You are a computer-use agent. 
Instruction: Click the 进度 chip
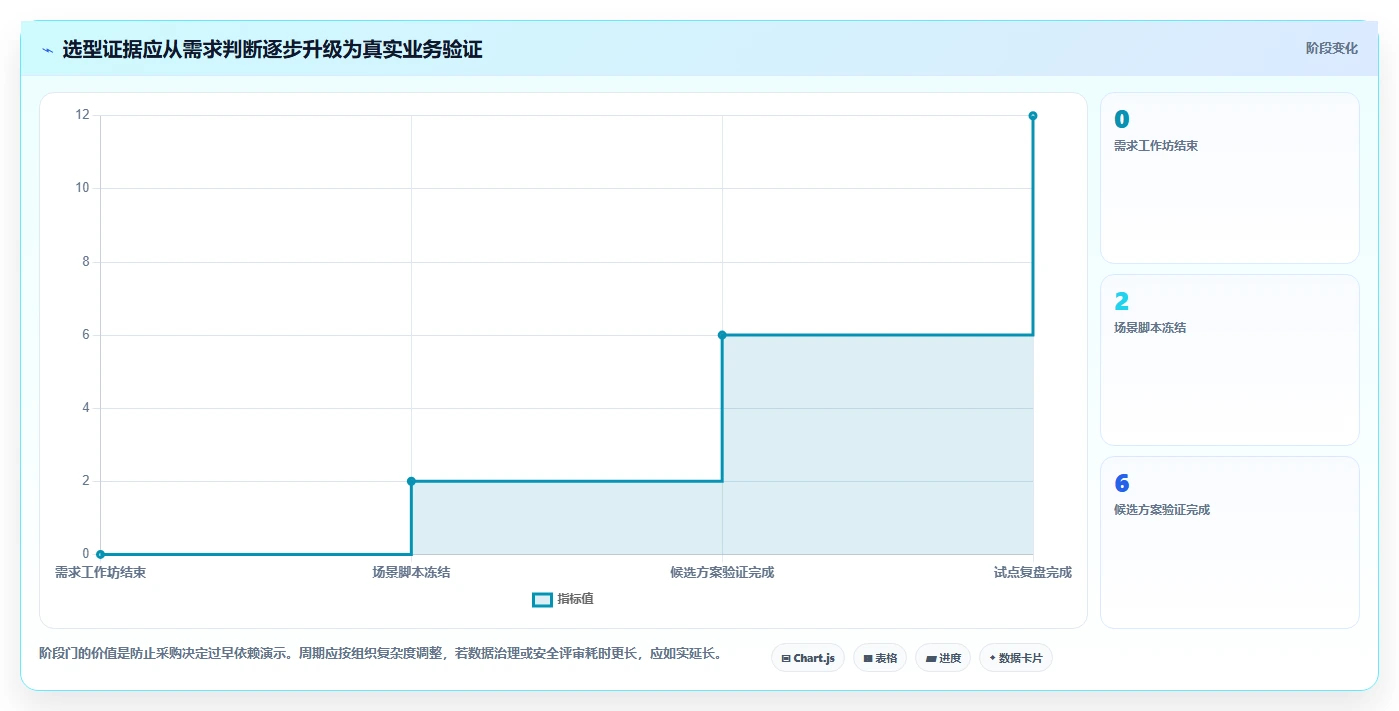[x=943, y=658]
